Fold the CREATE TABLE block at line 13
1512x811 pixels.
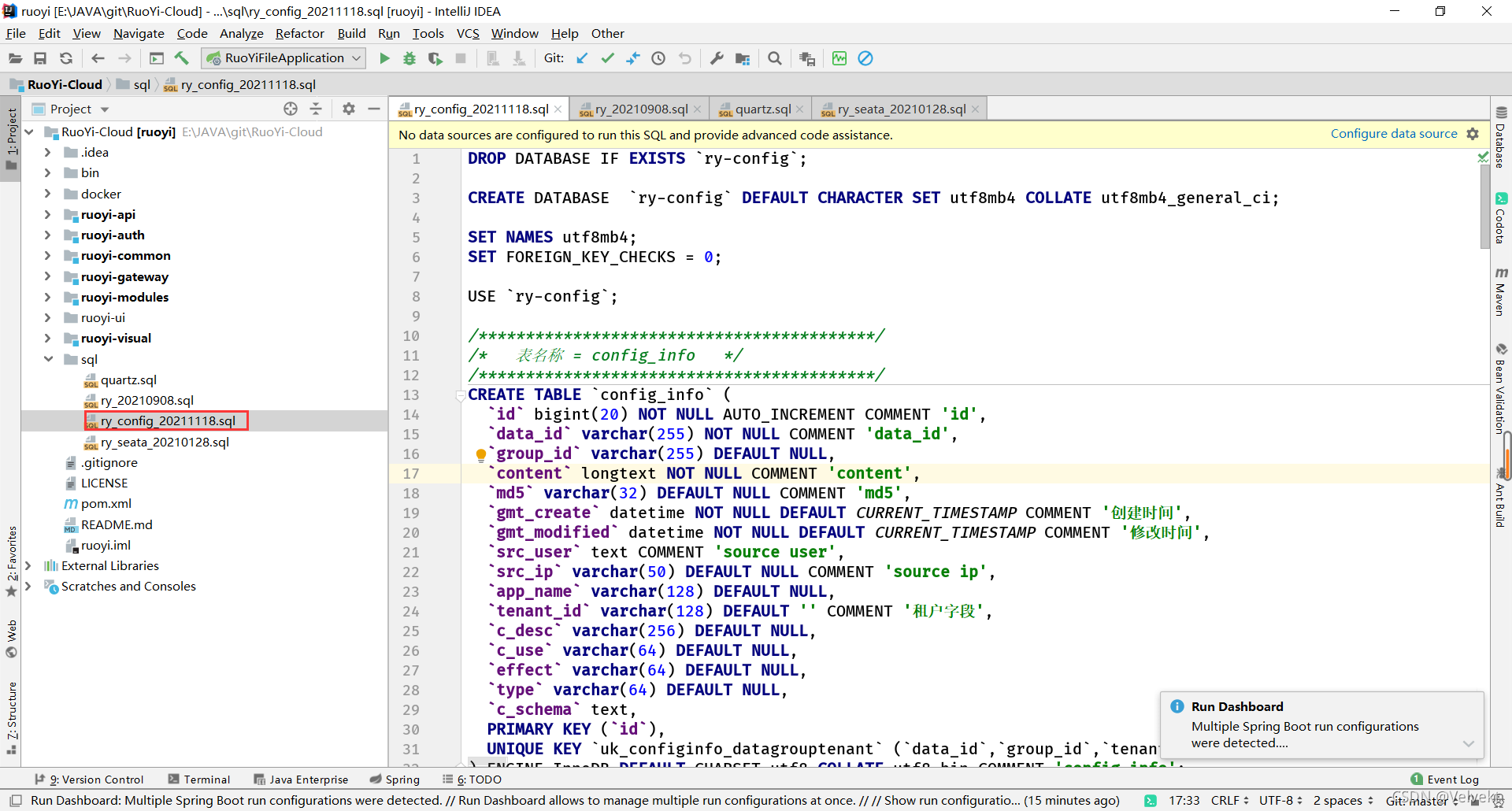tap(461, 396)
